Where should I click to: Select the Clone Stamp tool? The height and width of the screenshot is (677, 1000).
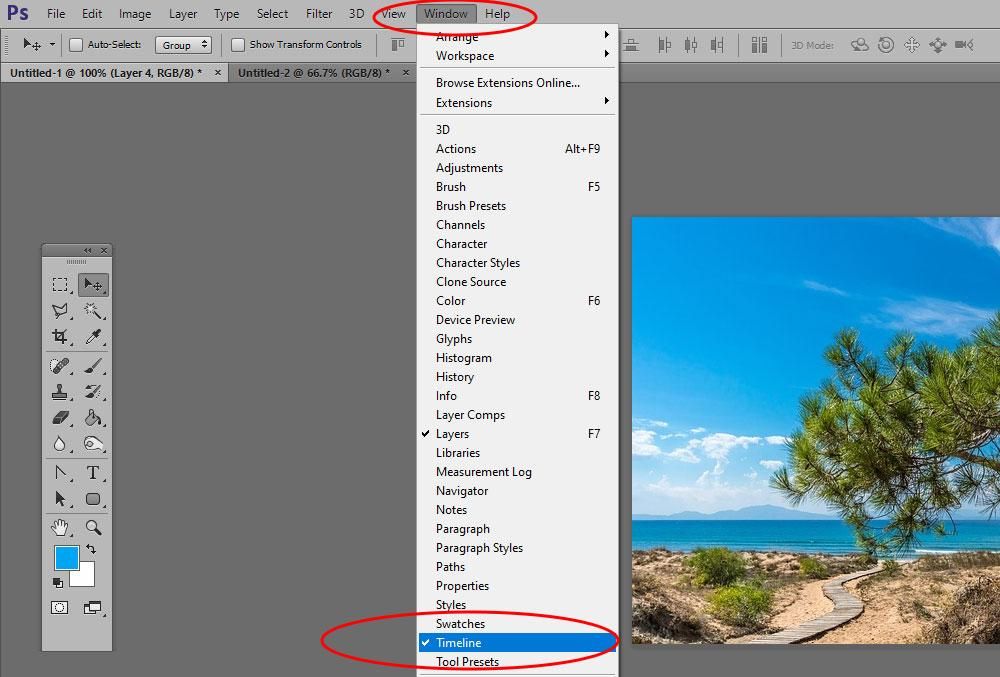60,392
